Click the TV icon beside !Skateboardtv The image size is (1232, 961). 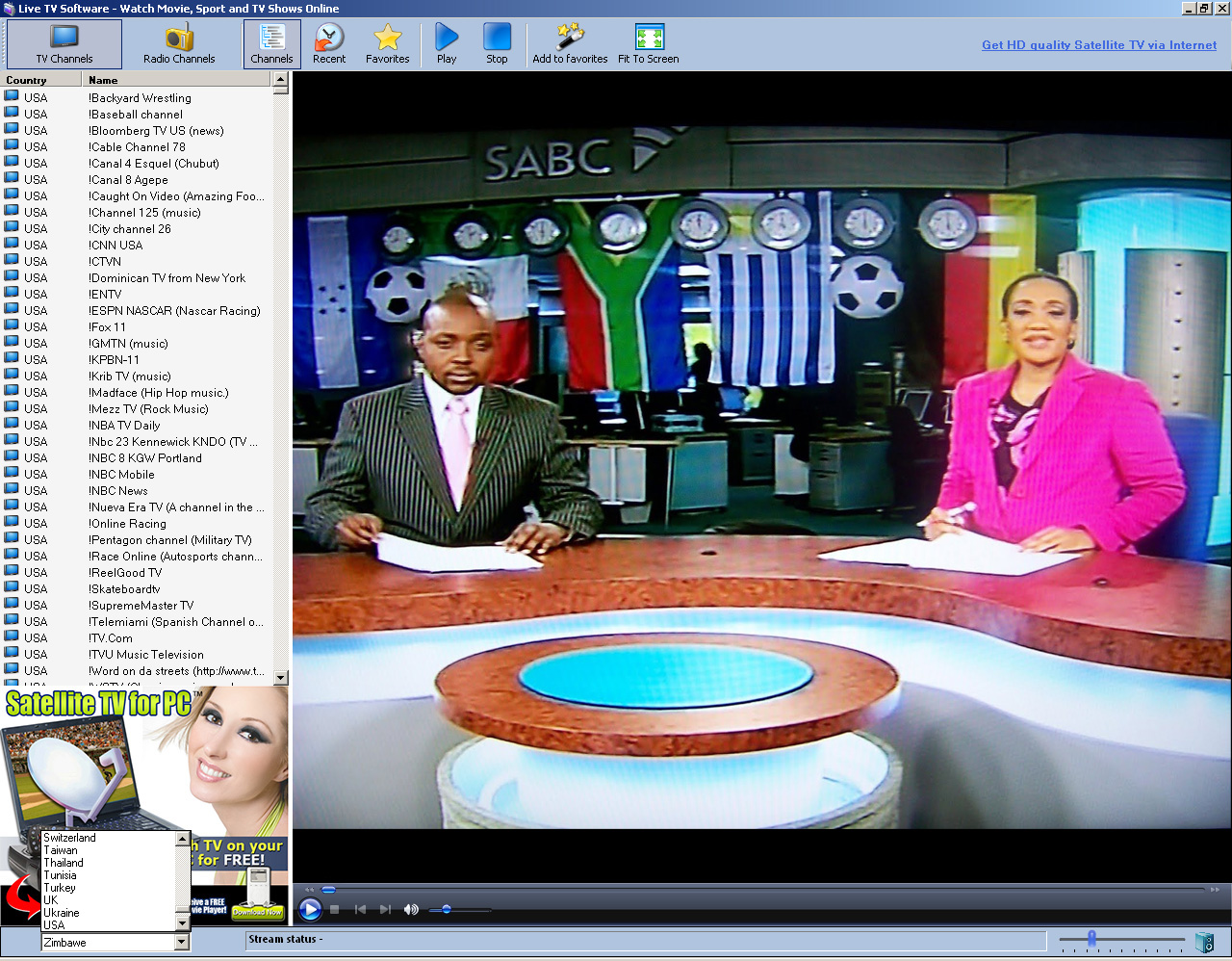12,588
